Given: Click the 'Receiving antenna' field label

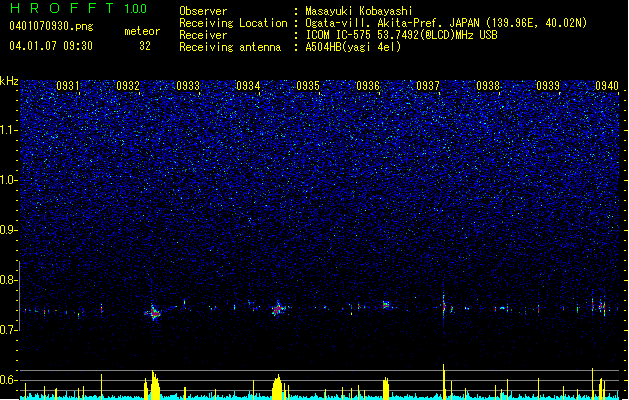Looking at the screenshot, I should [x=230, y=47].
